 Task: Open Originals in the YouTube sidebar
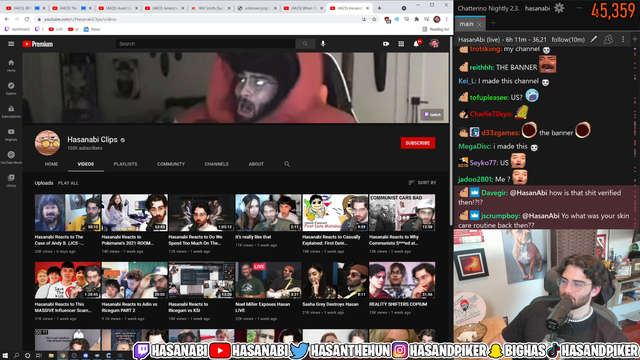pos(11,134)
